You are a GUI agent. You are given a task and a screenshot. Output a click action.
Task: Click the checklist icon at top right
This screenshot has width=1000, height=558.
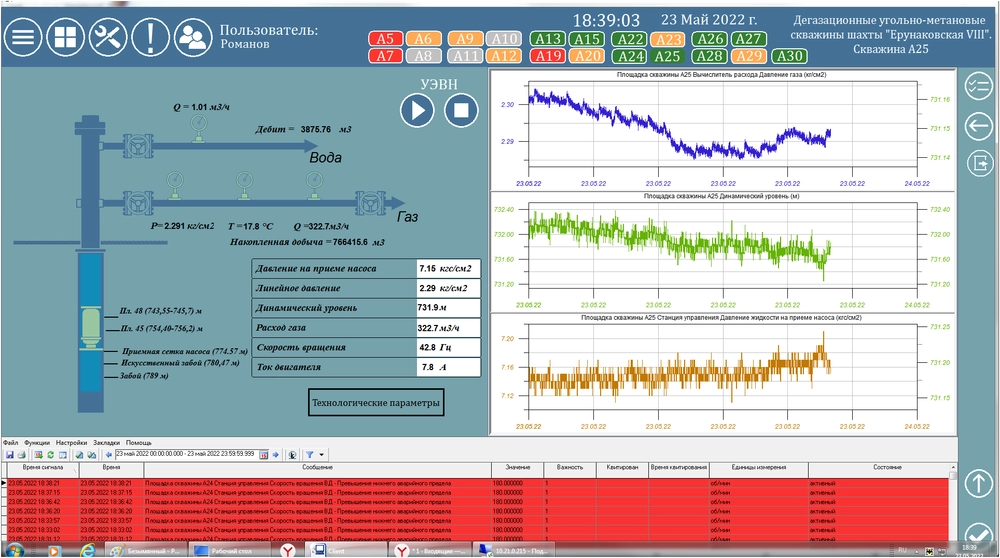[x=978, y=84]
